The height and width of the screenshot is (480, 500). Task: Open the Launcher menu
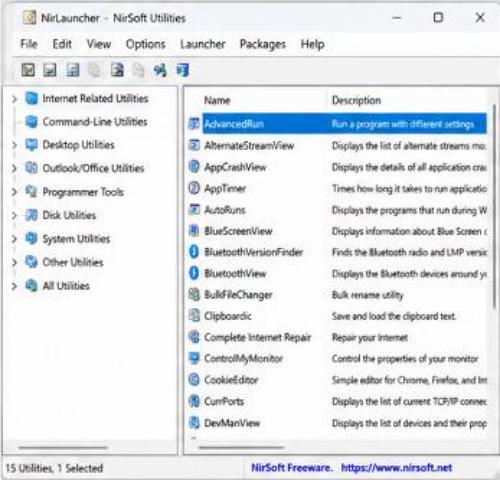pos(203,44)
